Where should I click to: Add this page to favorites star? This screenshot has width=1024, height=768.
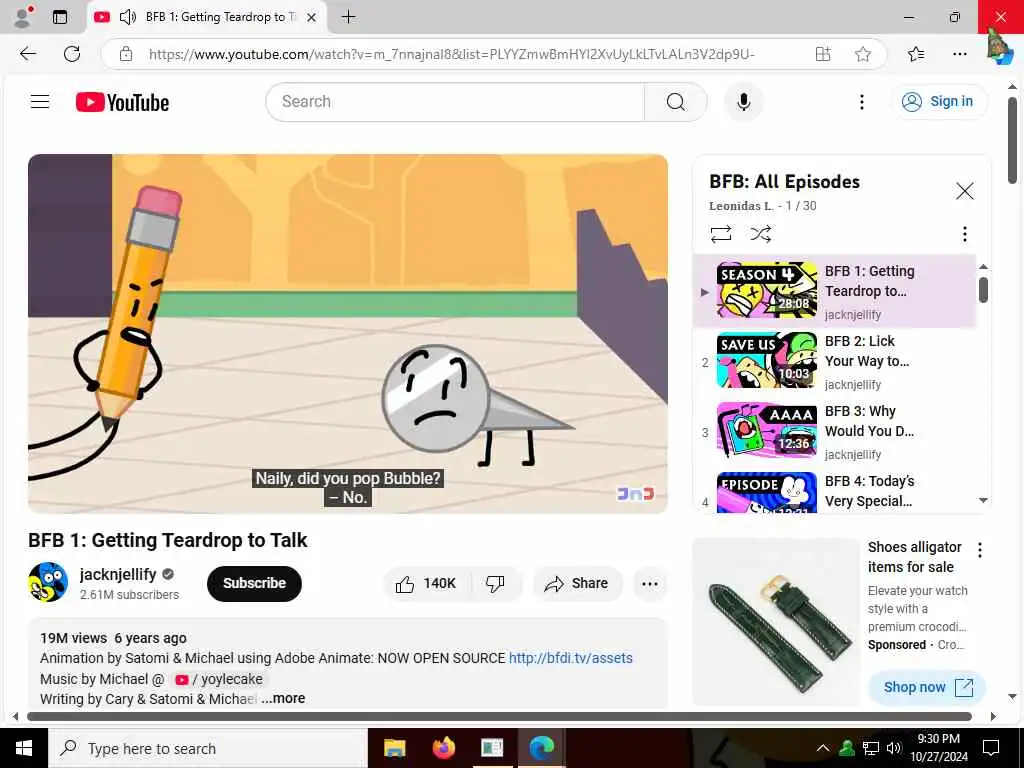863,54
